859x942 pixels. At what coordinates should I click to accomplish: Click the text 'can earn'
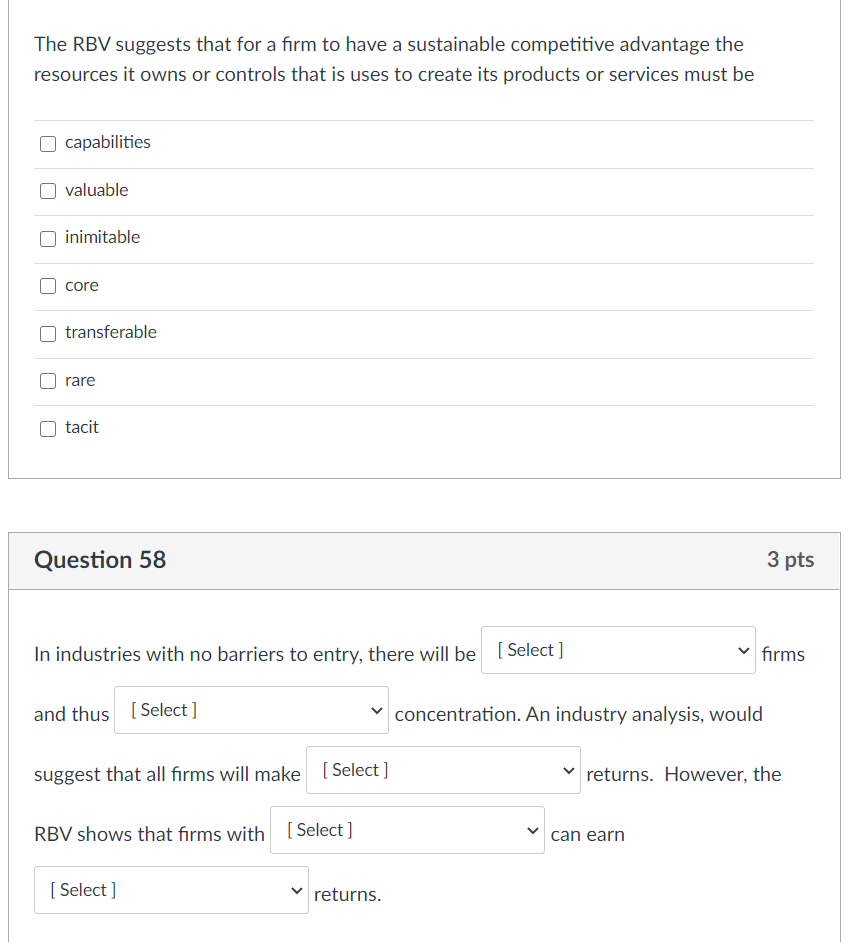[587, 835]
